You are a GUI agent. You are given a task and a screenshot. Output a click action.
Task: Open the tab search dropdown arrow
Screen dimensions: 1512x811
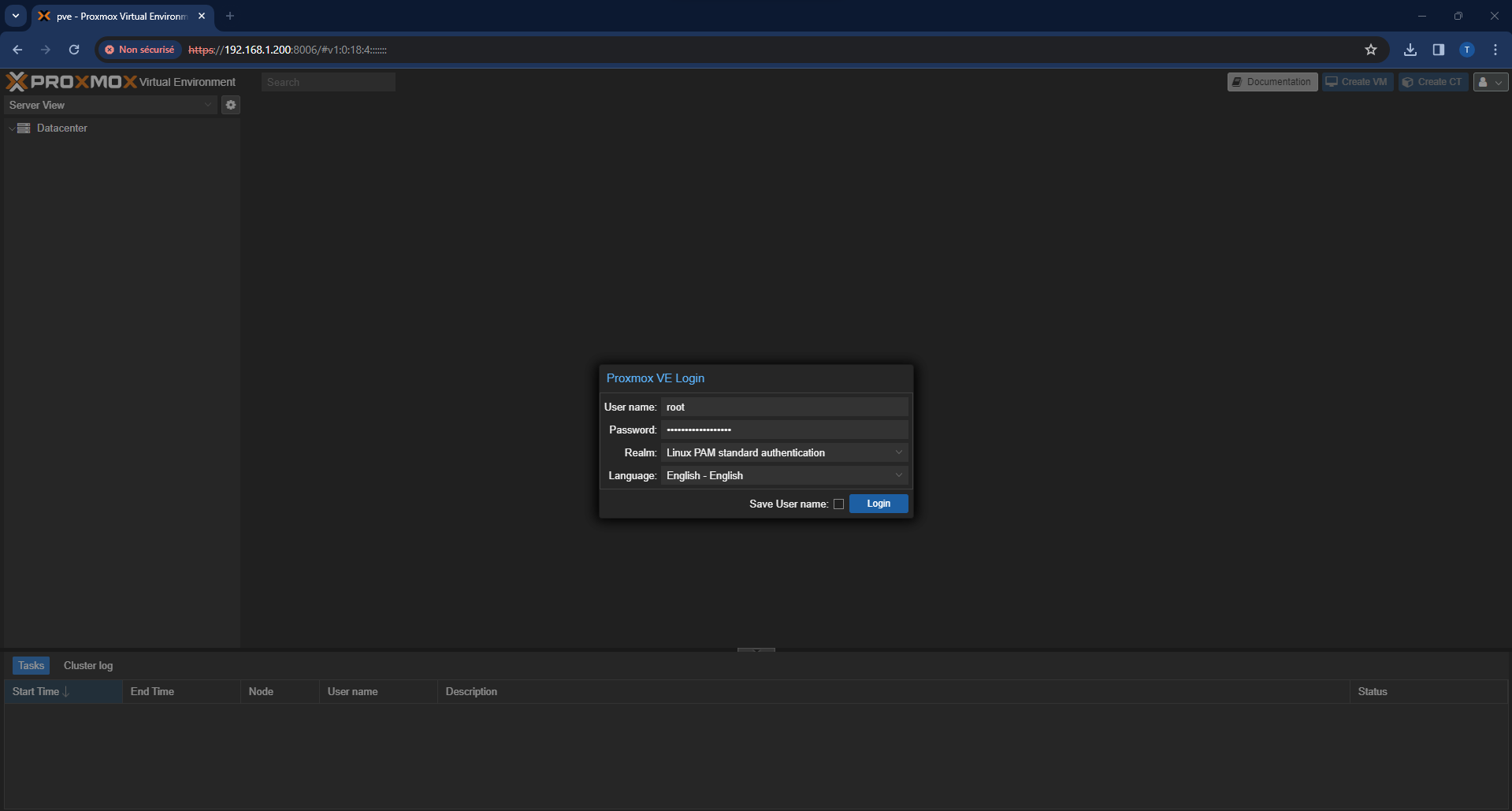click(x=16, y=16)
